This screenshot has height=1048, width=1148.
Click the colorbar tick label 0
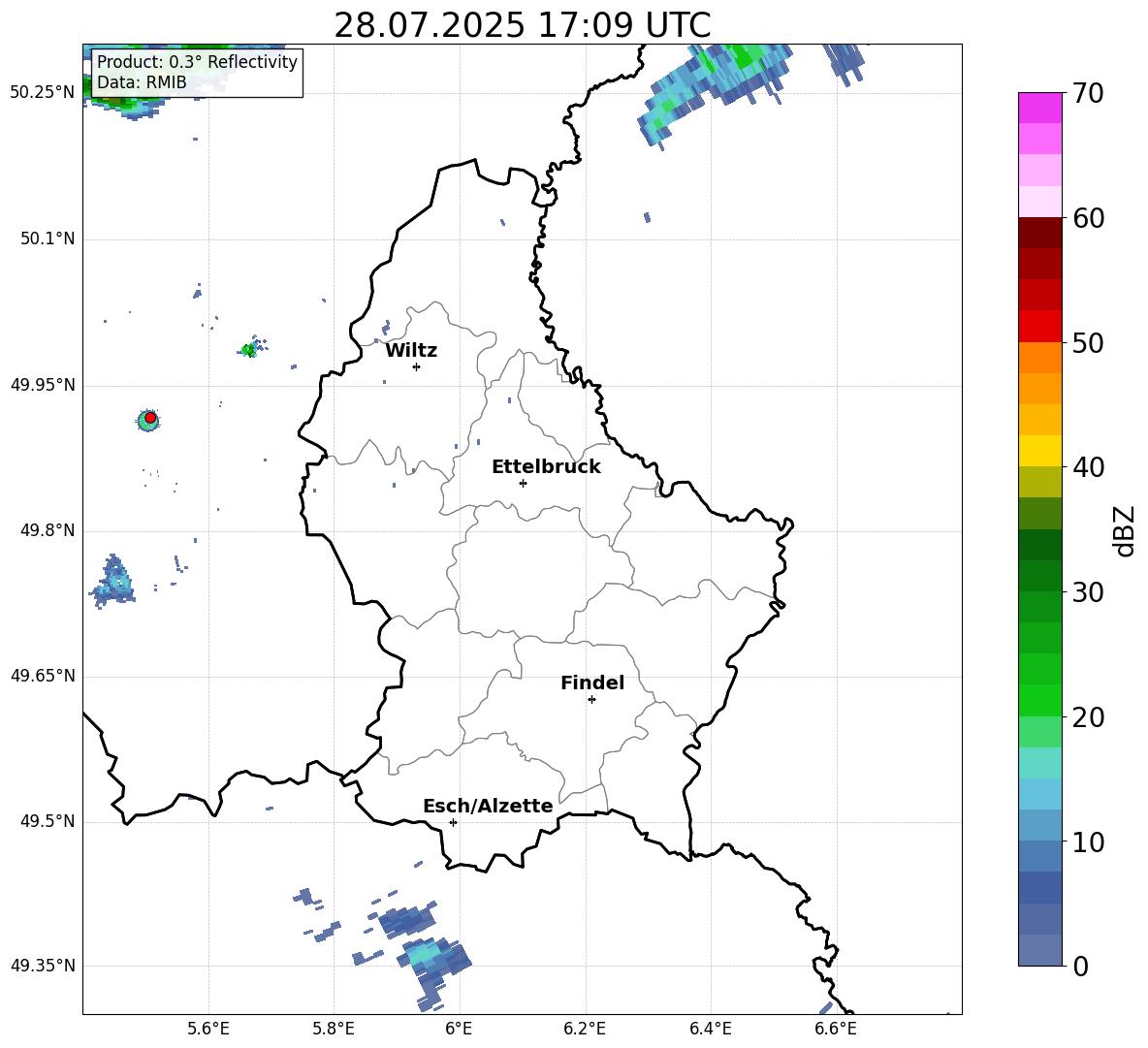pyautogui.click(x=1081, y=966)
